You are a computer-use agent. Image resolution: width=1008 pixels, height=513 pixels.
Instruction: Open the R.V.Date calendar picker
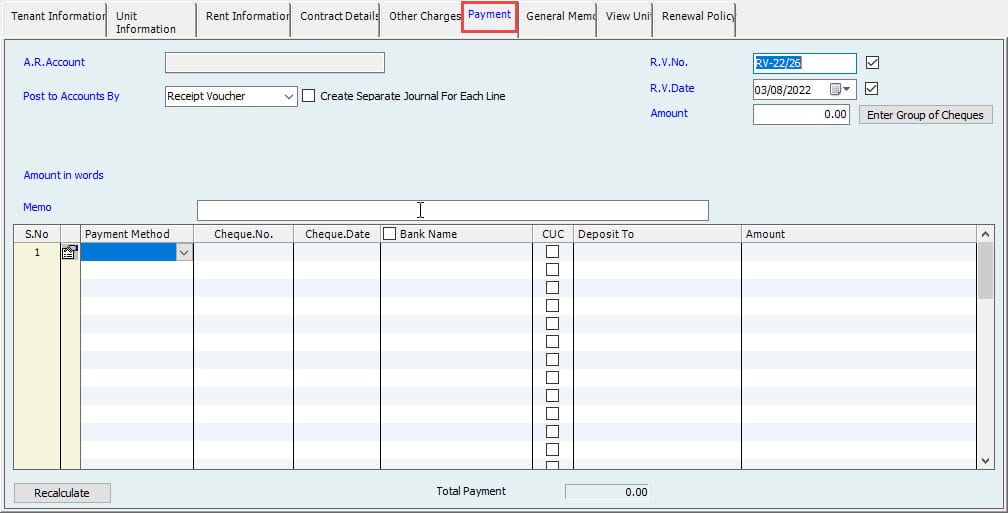coord(840,89)
